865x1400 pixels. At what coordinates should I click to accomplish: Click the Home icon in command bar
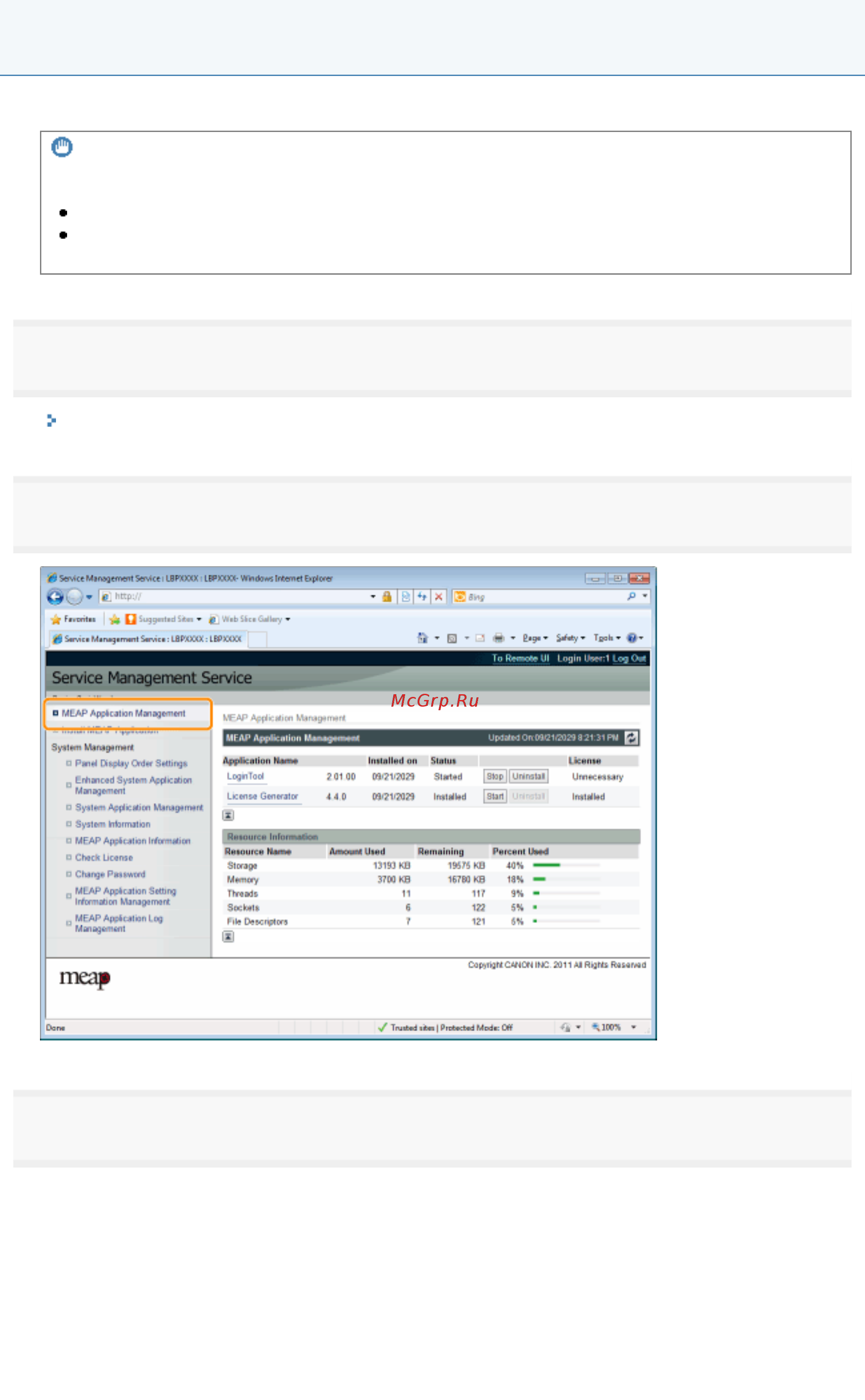pyautogui.click(x=422, y=637)
